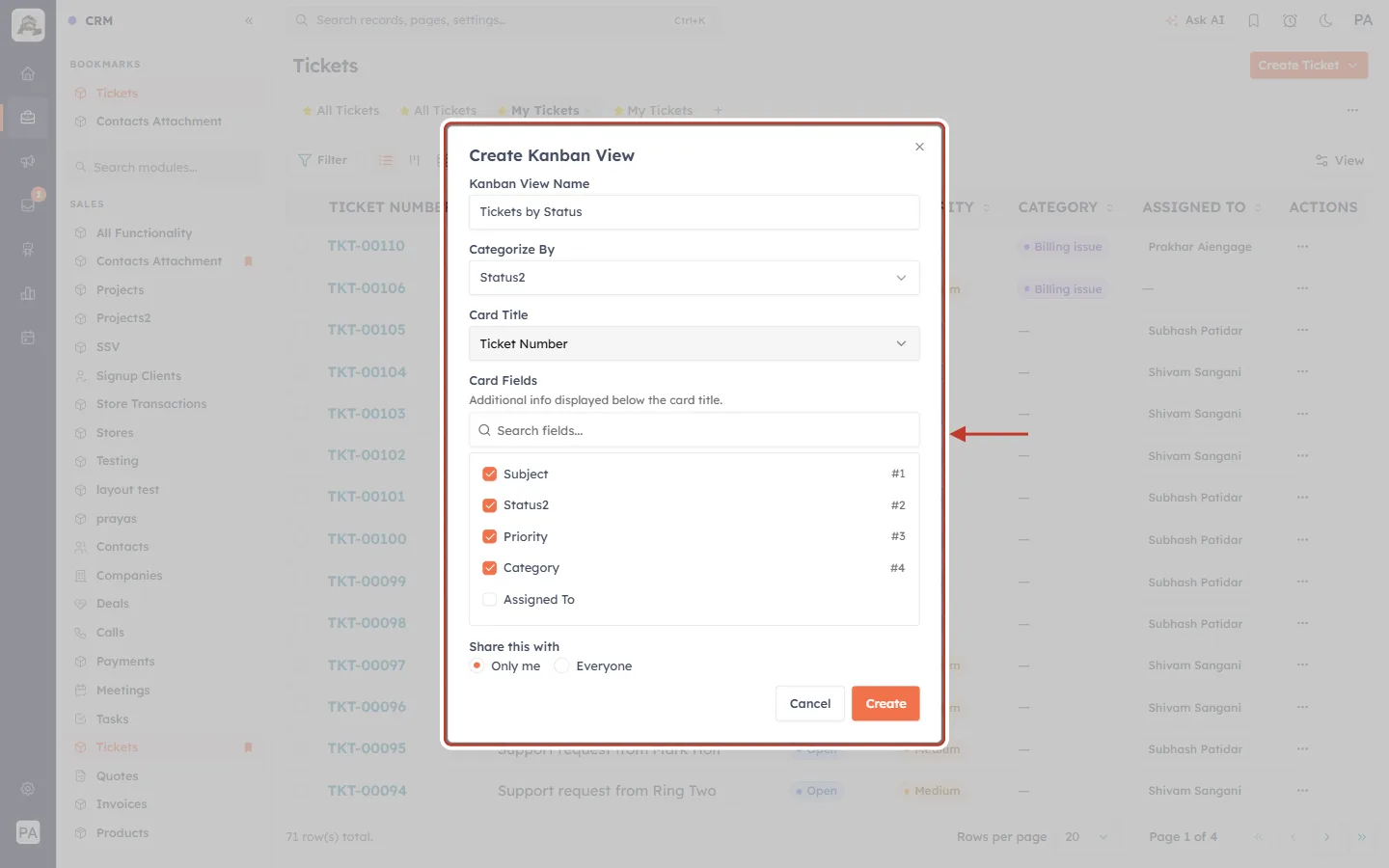
Task: Open the notifications inbox icon with badge
Action: 28,204
